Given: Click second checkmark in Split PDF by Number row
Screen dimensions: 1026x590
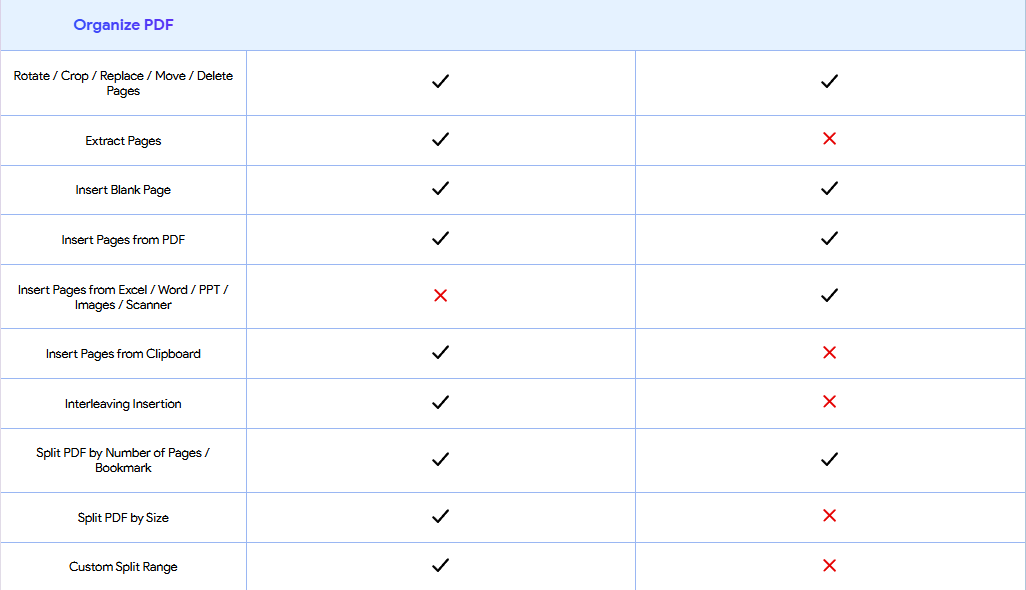Looking at the screenshot, I should tap(829, 459).
